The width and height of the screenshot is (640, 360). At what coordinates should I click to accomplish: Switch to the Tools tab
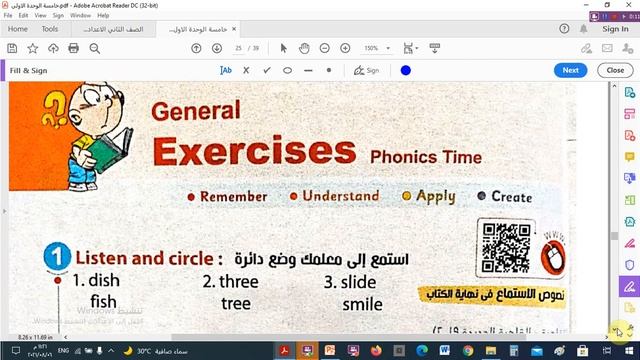coord(50,29)
